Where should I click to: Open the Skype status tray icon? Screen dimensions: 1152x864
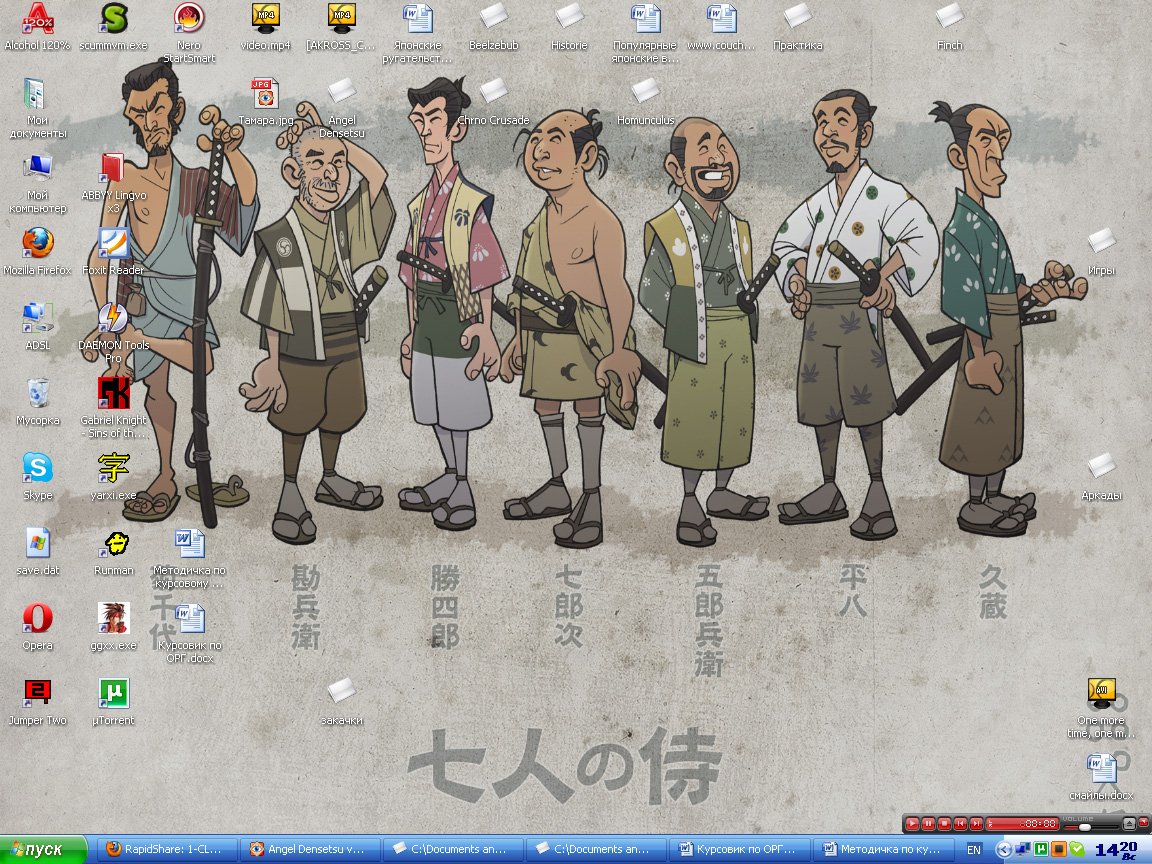pyautogui.click(x=1077, y=850)
